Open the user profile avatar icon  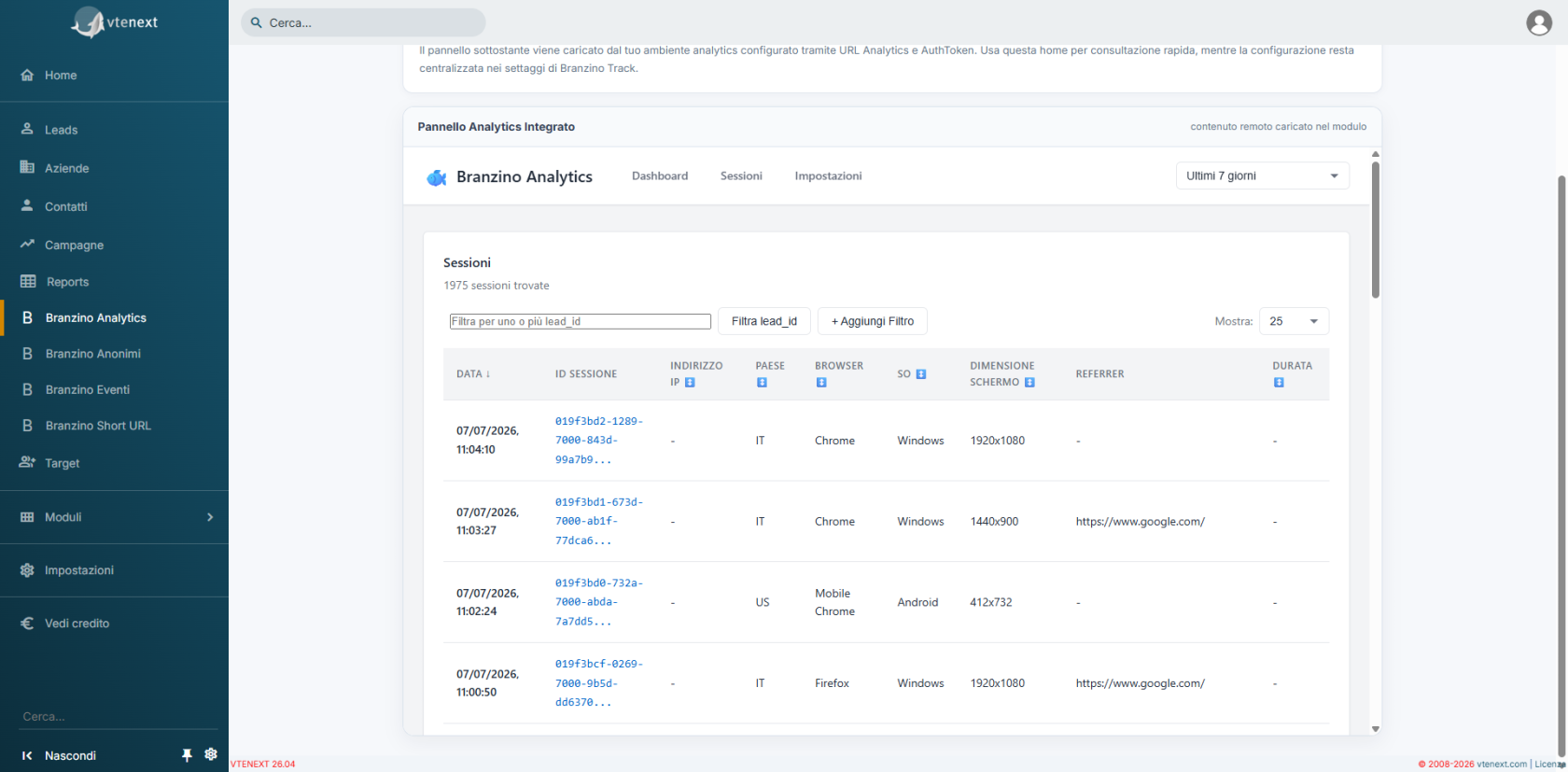click(x=1539, y=22)
